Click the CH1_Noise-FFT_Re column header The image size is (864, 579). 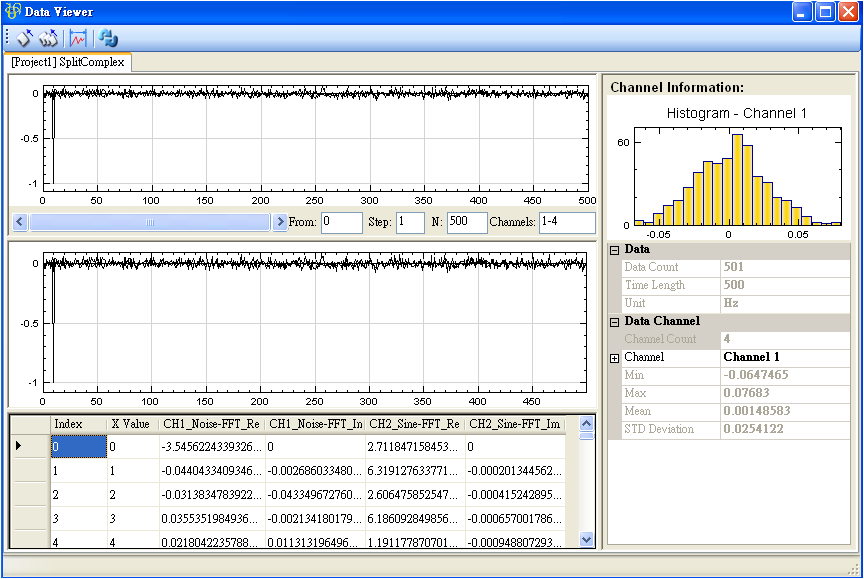(x=211, y=425)
